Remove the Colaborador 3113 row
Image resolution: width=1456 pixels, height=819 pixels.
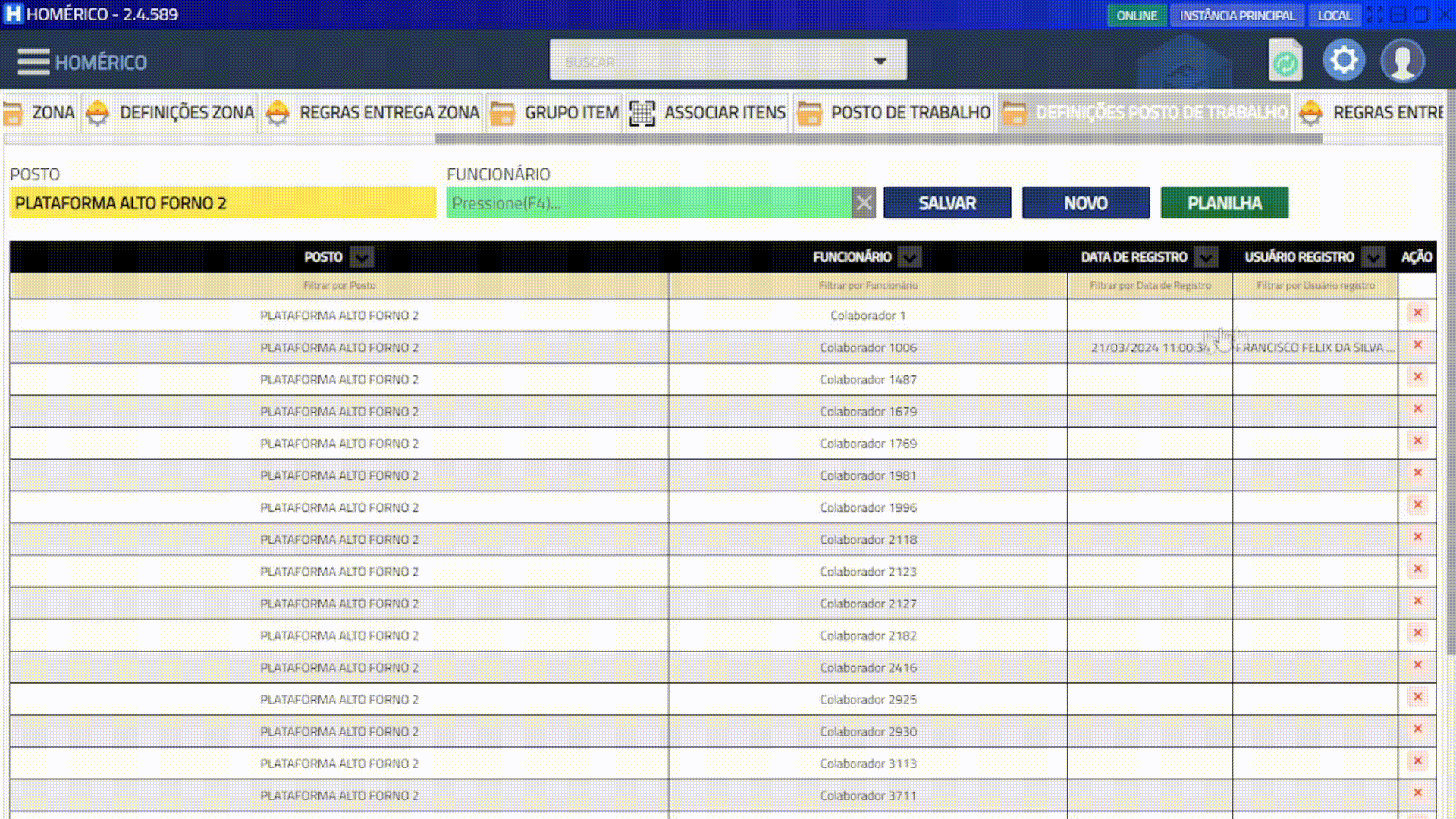pos(1417,761)
